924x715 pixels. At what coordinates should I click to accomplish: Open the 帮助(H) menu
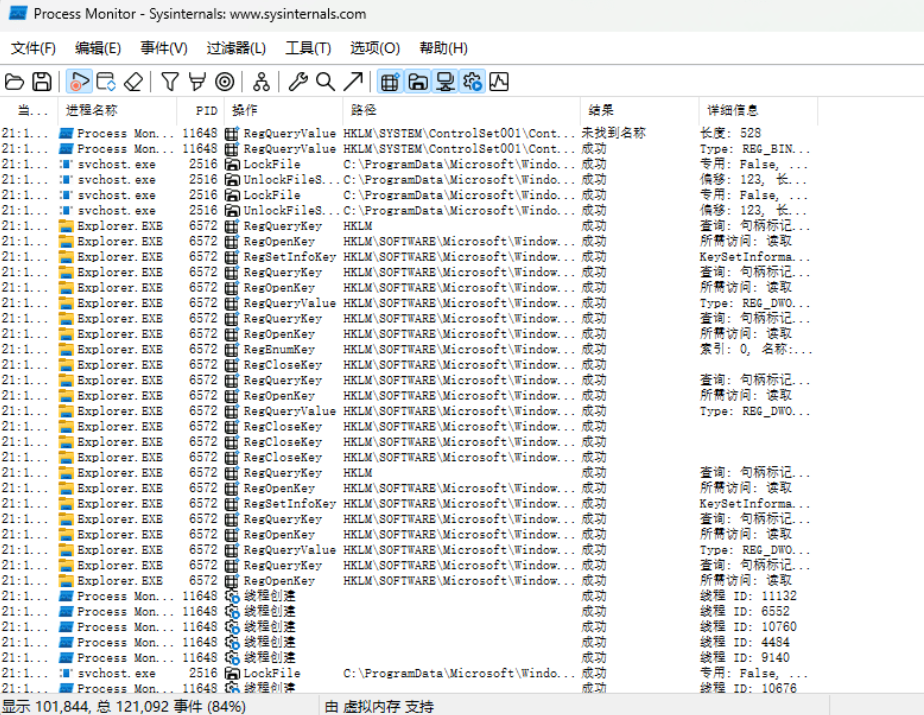[443, 48]
